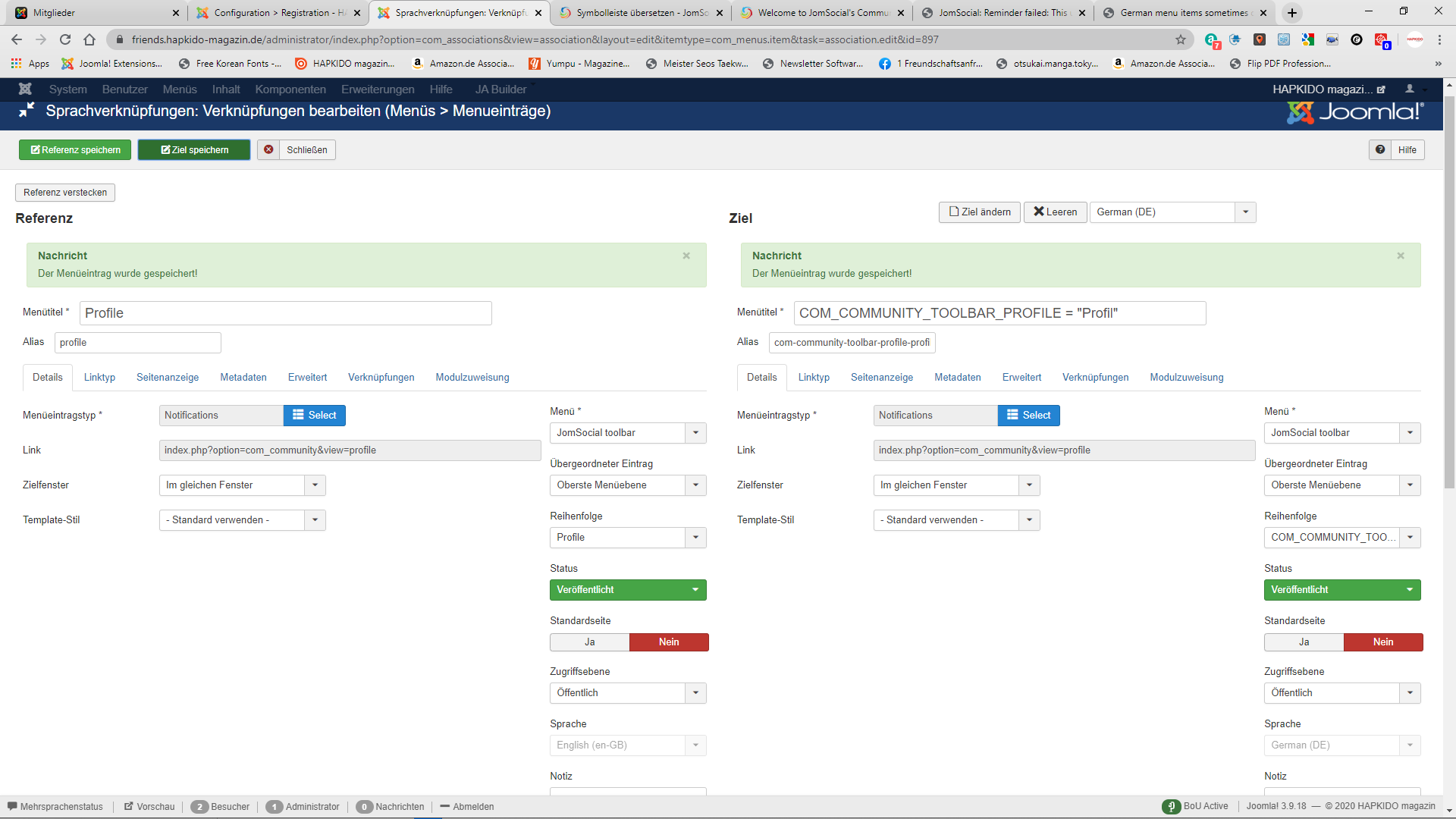Reload the page using the refresh icon
This screenshot has width=1456, height=819.
click(65, 39)
